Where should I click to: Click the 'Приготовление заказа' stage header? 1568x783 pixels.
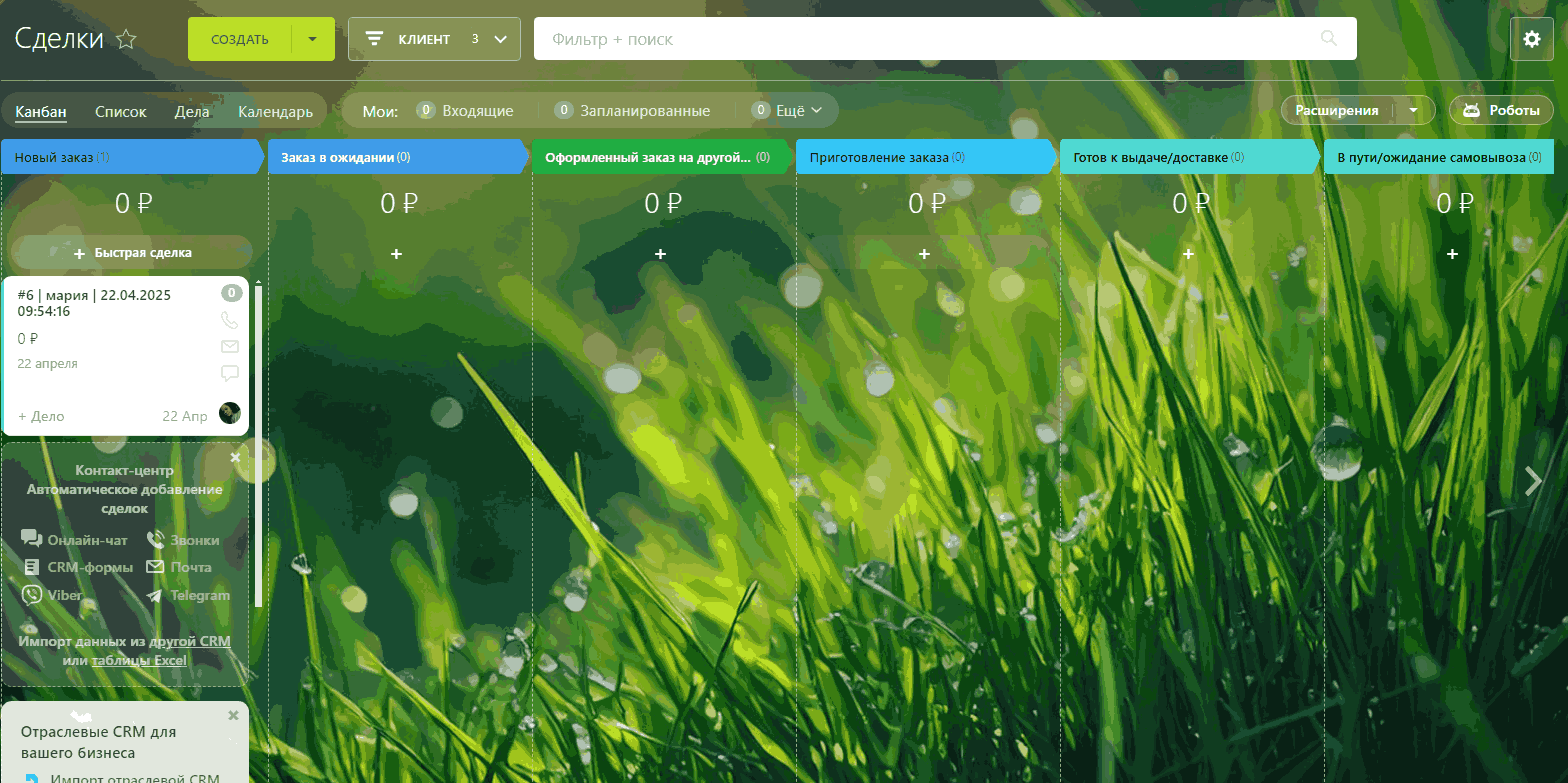coord(926,157)
